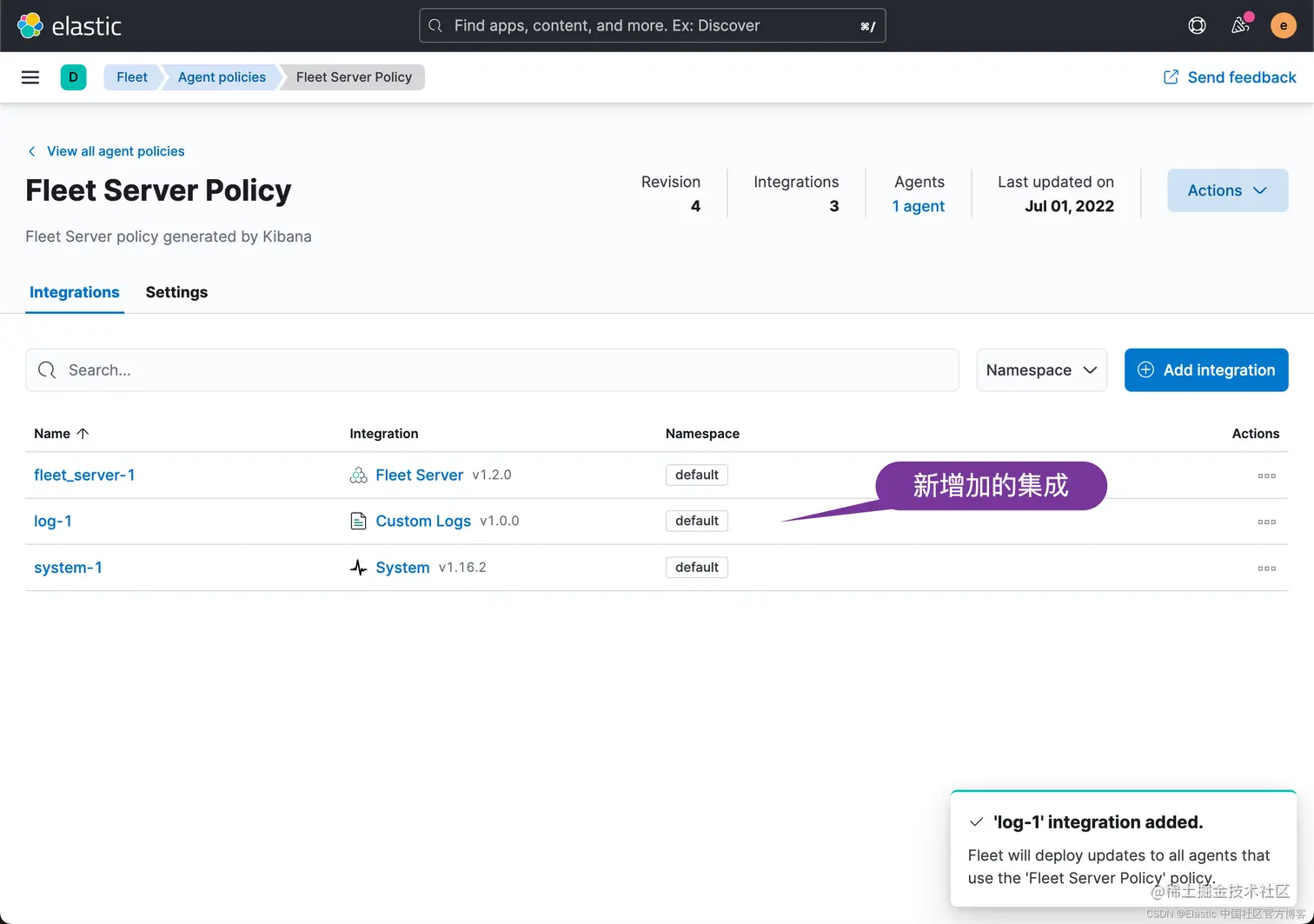Viewport: 1314px width, 924px height.
Task: Click default namespace badge in fleet_server-1 row
Action: pyautogui.click(x=697, y=475)
